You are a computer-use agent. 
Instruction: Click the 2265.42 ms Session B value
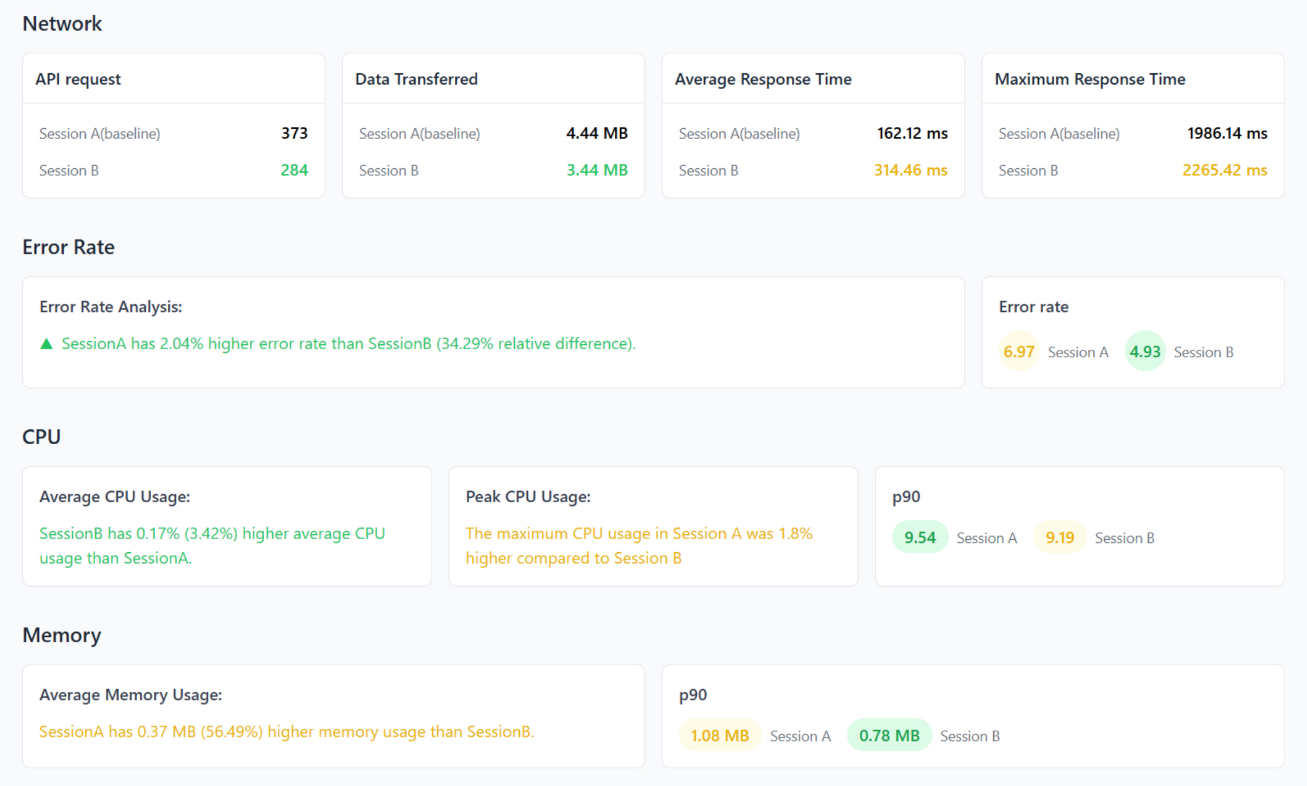[1224, 170]
